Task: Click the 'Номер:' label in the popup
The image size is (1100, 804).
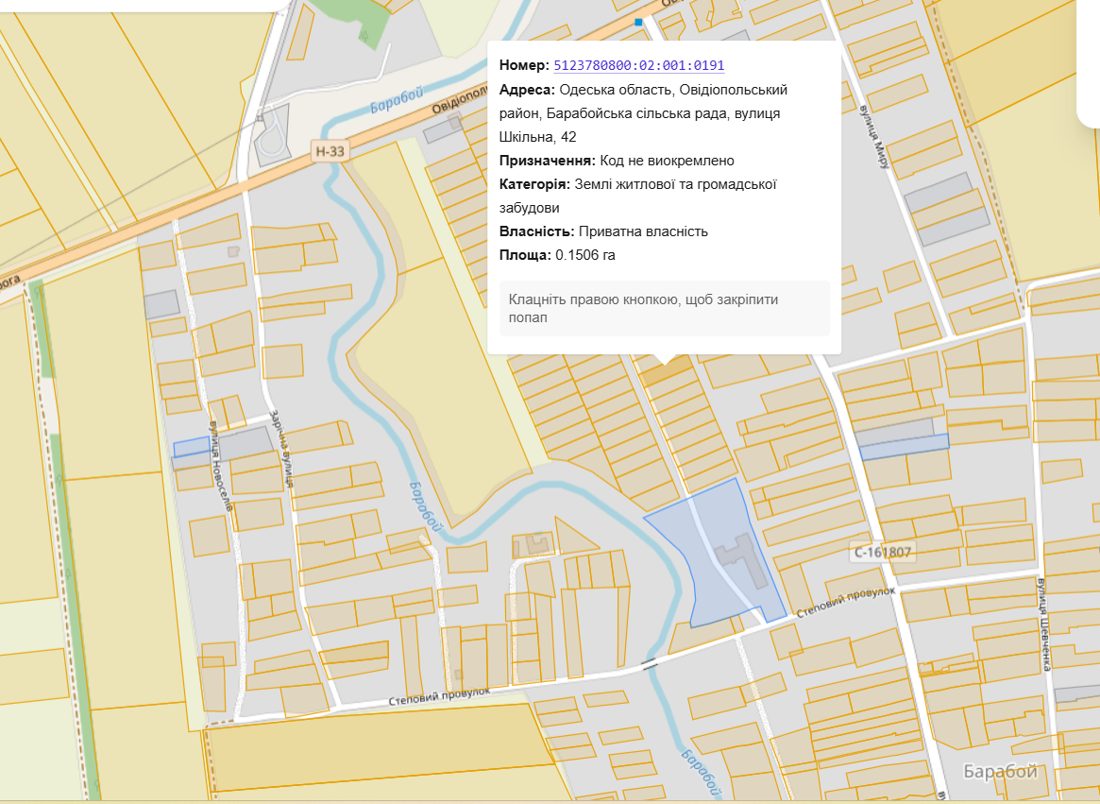Action: click(525, 65)
